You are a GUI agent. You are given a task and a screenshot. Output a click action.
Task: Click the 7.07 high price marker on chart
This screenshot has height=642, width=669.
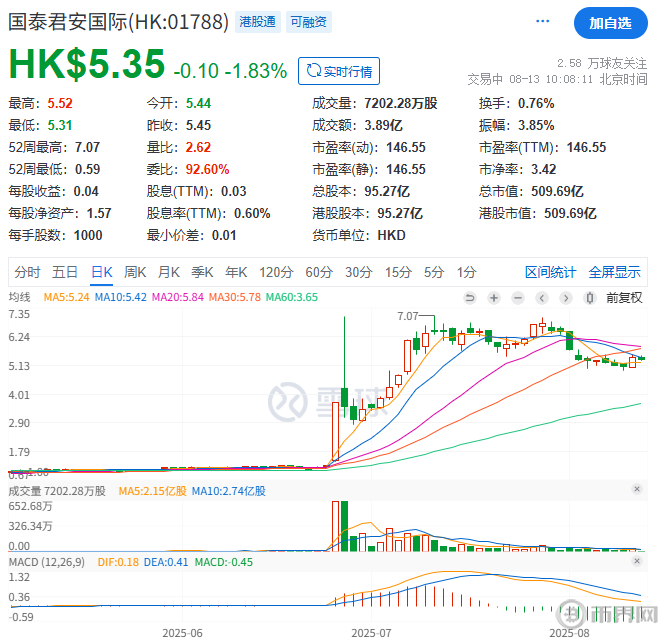pyautogui.click(x=407, y=316)
